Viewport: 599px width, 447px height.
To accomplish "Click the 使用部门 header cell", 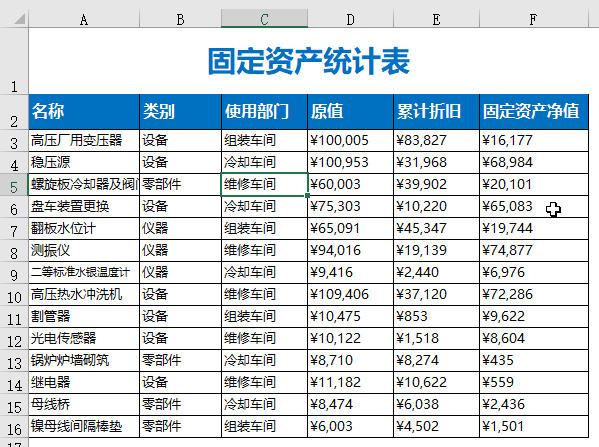I will coord(264,112).
